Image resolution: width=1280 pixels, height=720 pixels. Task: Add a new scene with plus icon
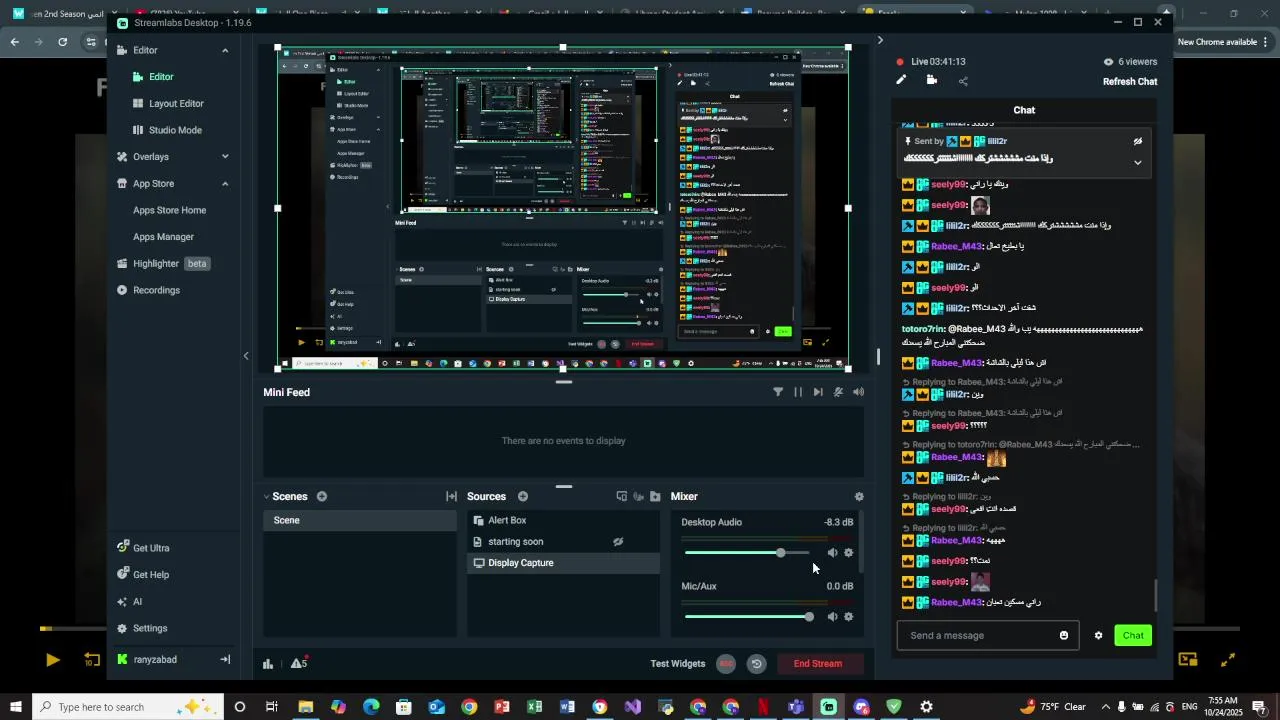[322, 497]
